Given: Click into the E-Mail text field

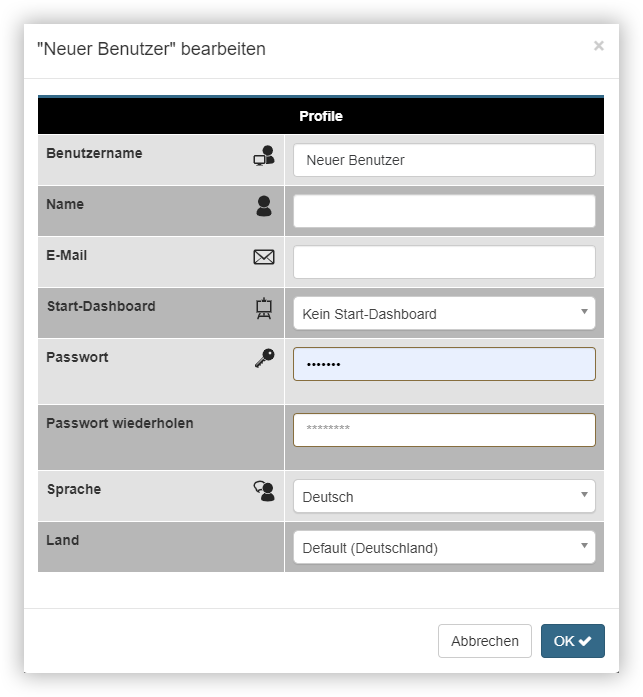Looking at the screenshot, I should coord(444,262).
